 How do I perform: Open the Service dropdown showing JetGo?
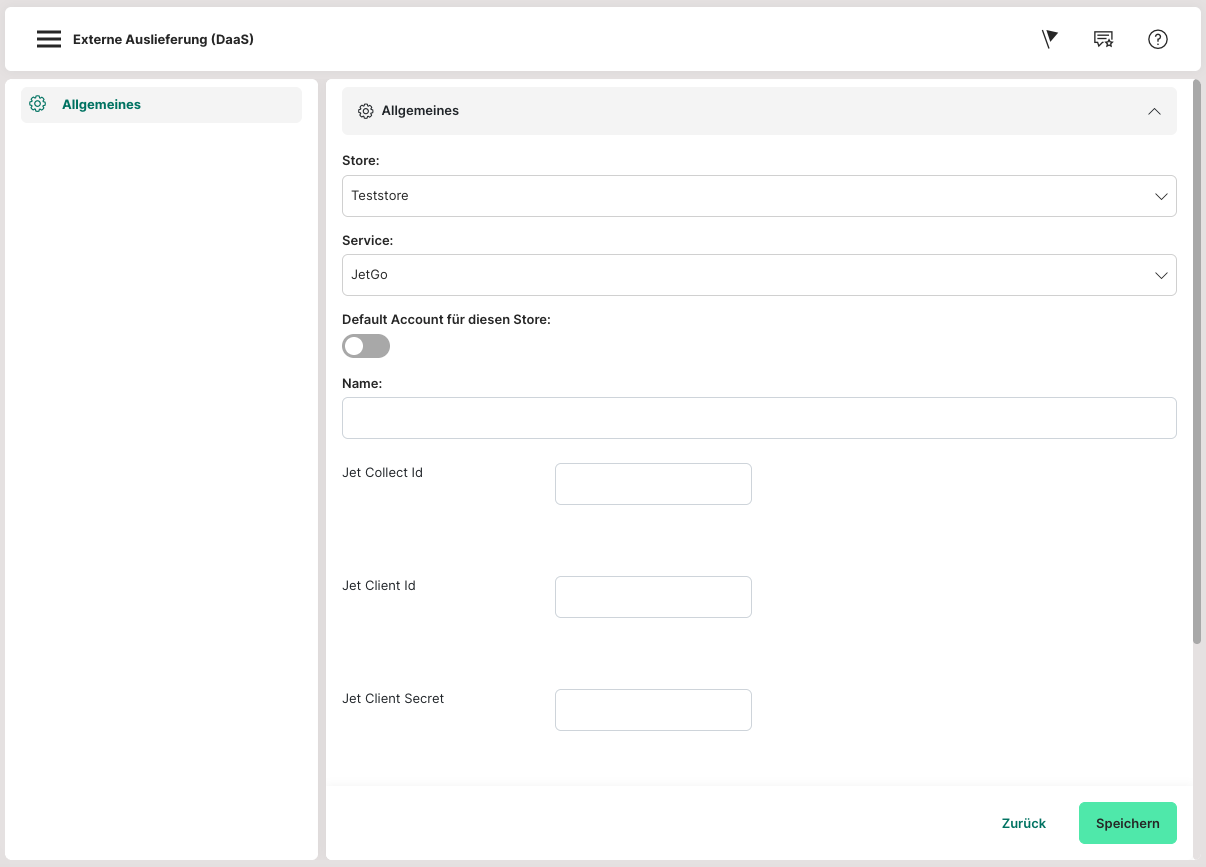pyautogui.click(x=740, y=275)
